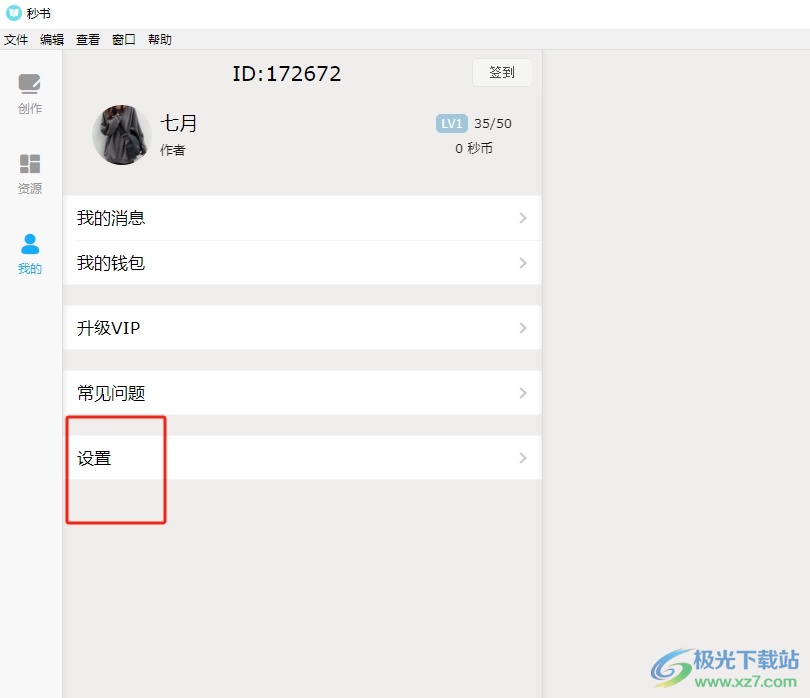Expand 我的消息 chevron arrow

click(x=523, y=218)
